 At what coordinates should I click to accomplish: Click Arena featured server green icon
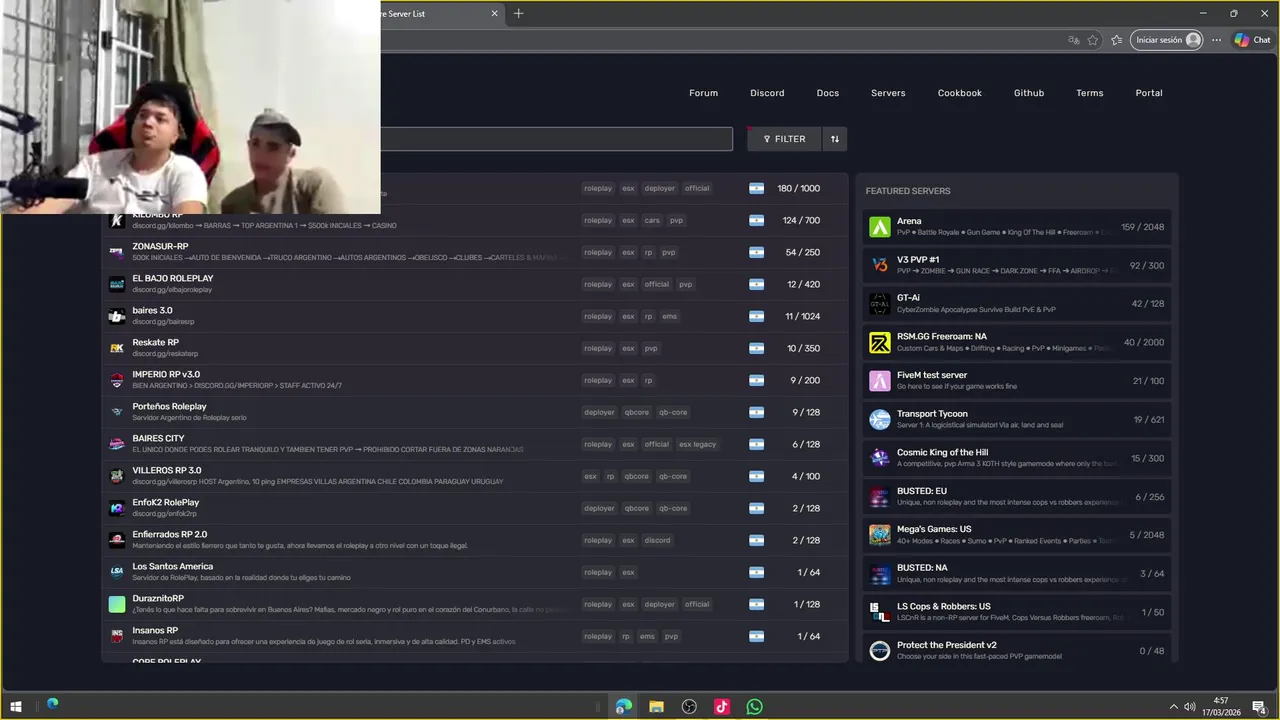tap(880, 227)
